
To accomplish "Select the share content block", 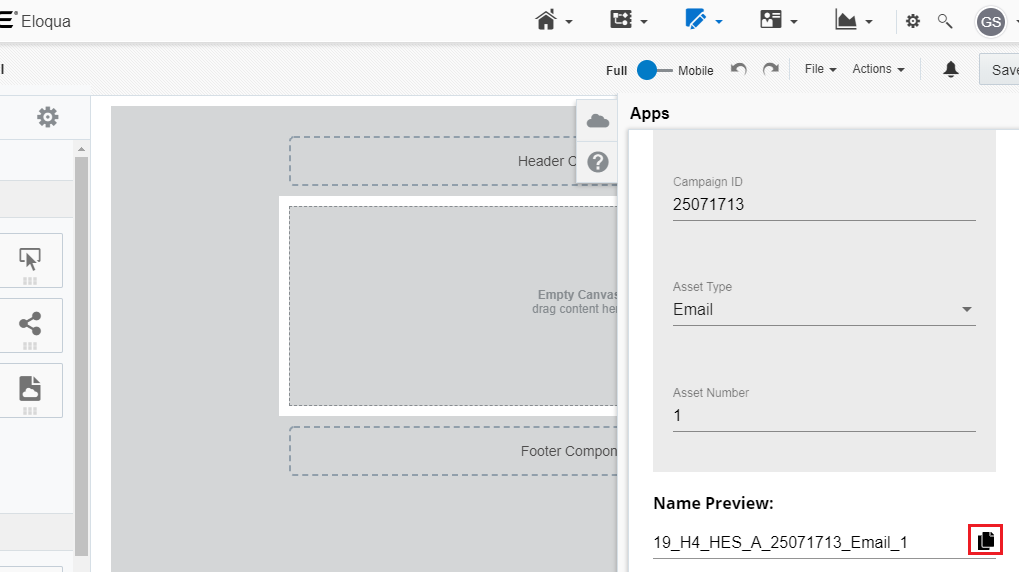I will click(x=30, y=326).
